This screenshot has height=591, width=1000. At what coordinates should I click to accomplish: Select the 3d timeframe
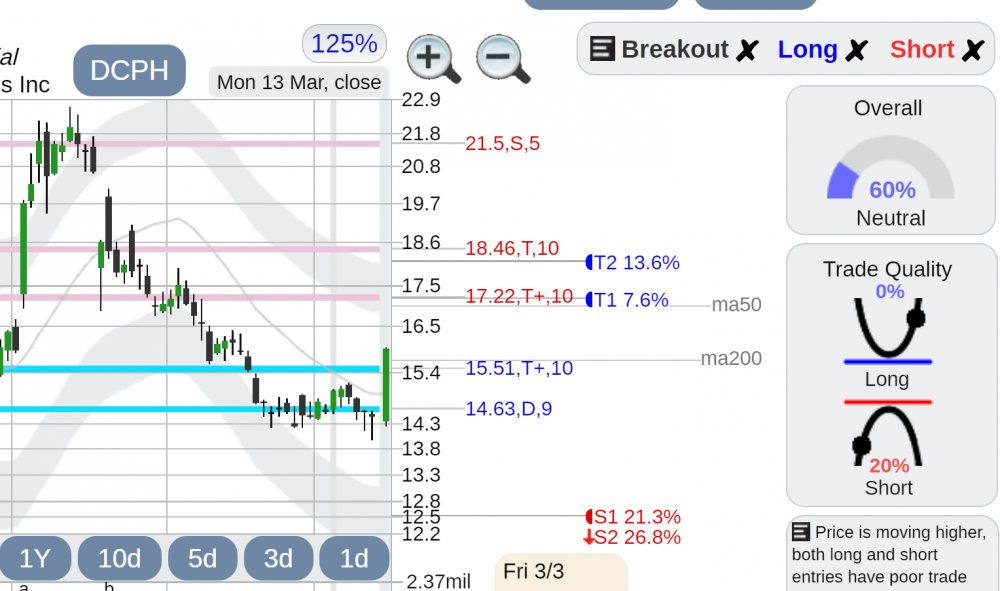pyautogui.click(x=278, y=558)
